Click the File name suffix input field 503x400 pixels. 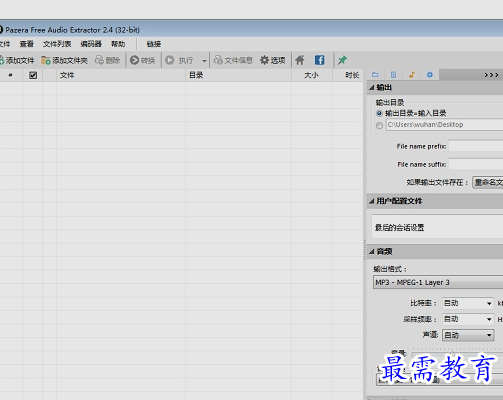coord(476,164)
